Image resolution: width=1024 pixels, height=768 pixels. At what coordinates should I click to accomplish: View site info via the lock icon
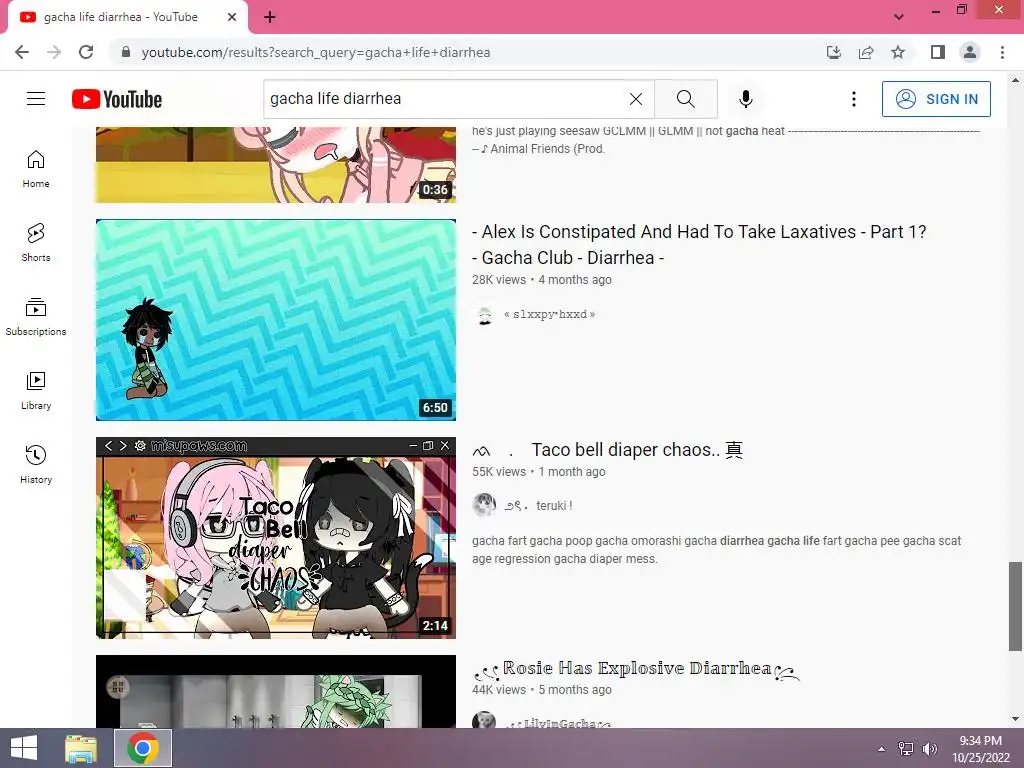tap(126, 52)
